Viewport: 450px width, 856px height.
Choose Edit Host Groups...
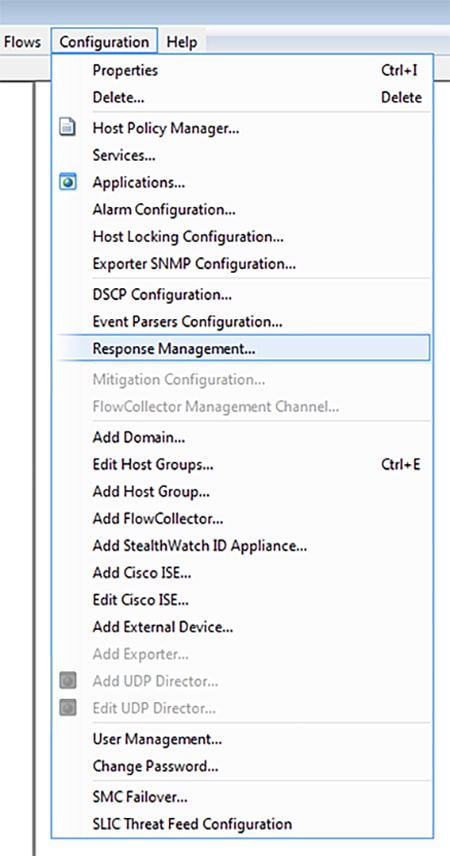(243, 465)
